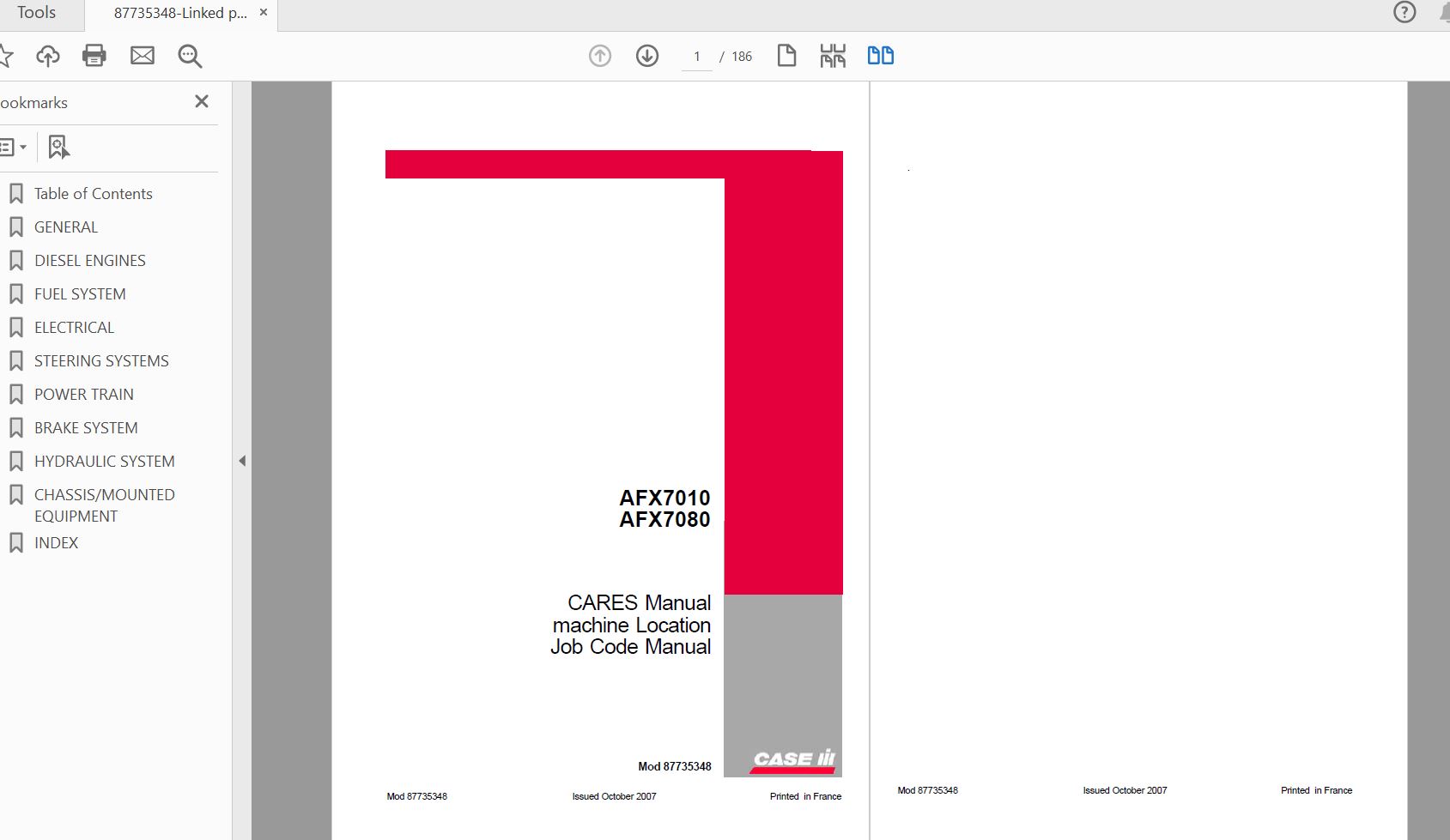Click bookmark icon beside ELECTRICAL

point(15,328)
